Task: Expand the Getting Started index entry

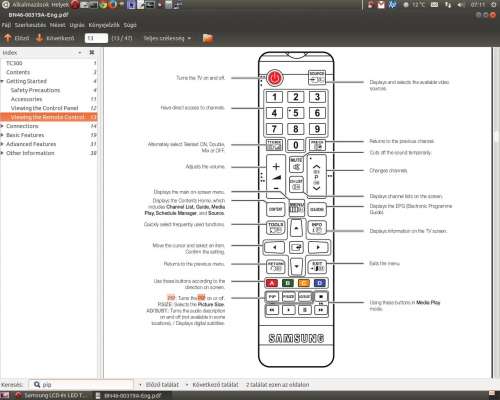Action: coord(2,81)
